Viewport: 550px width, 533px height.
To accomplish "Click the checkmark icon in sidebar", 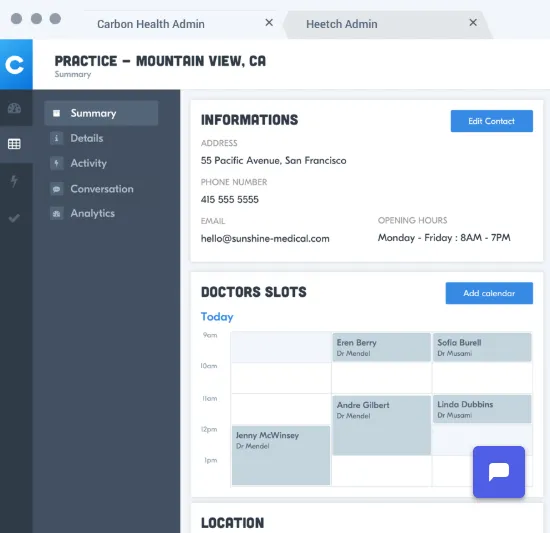I will click(14, 218).
